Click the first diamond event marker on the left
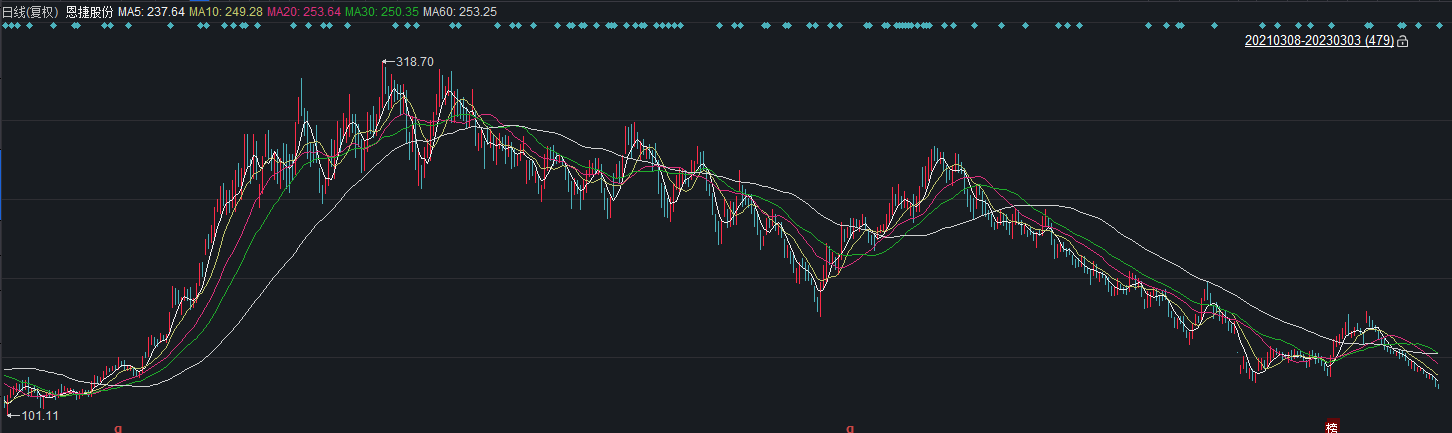This screenshot has width=1452, height=433. tap(5, 26)
